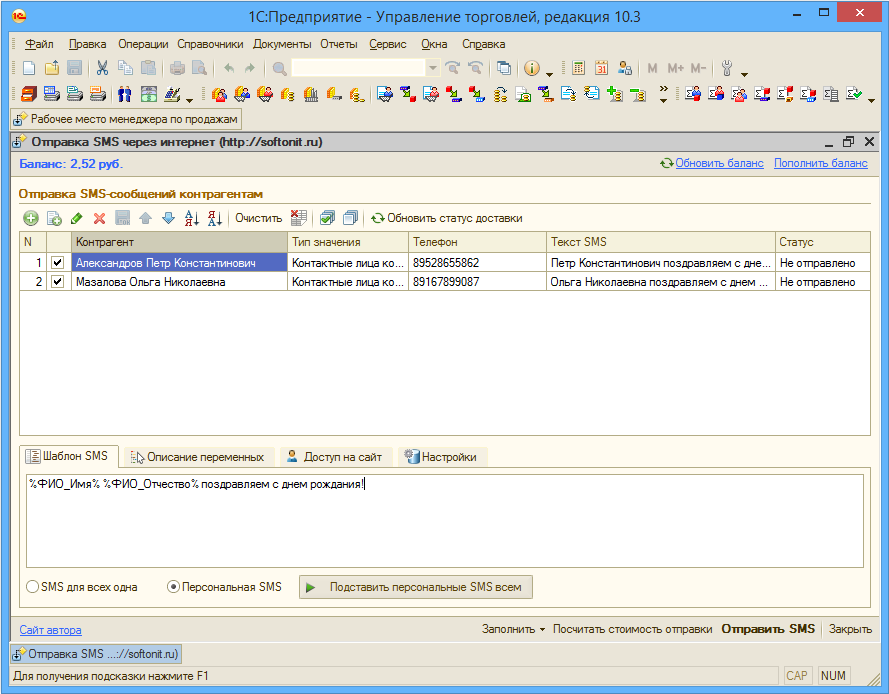The height and width of the screenshot is (694, 889).
Task: Expand the hidden toolbar buttons chevron (»)
Action: 663,94
